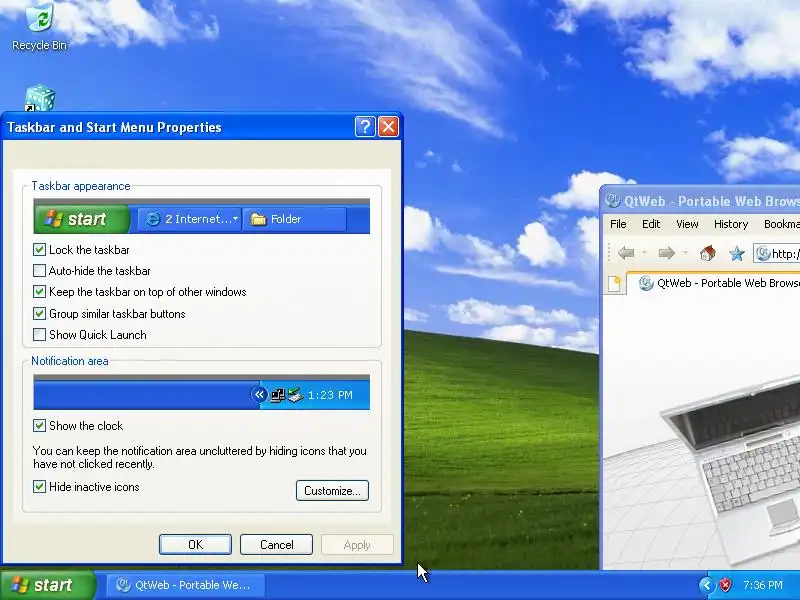Click the QtWeb address bar field
This screenshot has height=600, width=800.
pos(777,253)
